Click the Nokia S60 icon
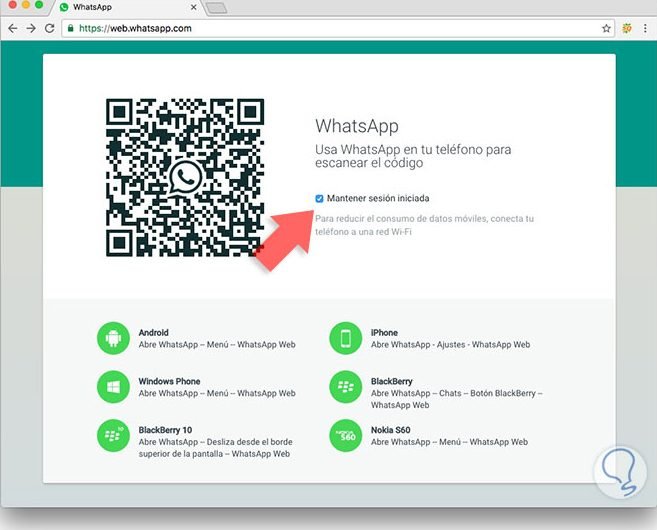The width and height of the screenshot is (657, 530). click(345, 435)
